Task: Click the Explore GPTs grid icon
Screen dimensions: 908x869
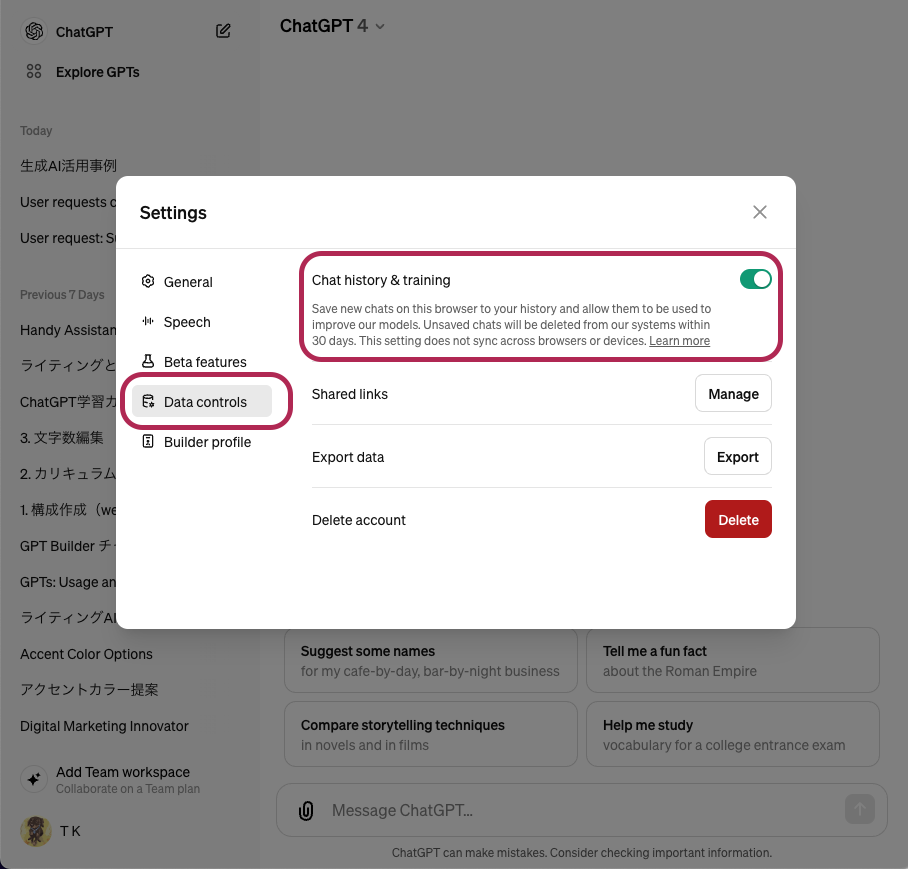Action: tap(34, 71)
